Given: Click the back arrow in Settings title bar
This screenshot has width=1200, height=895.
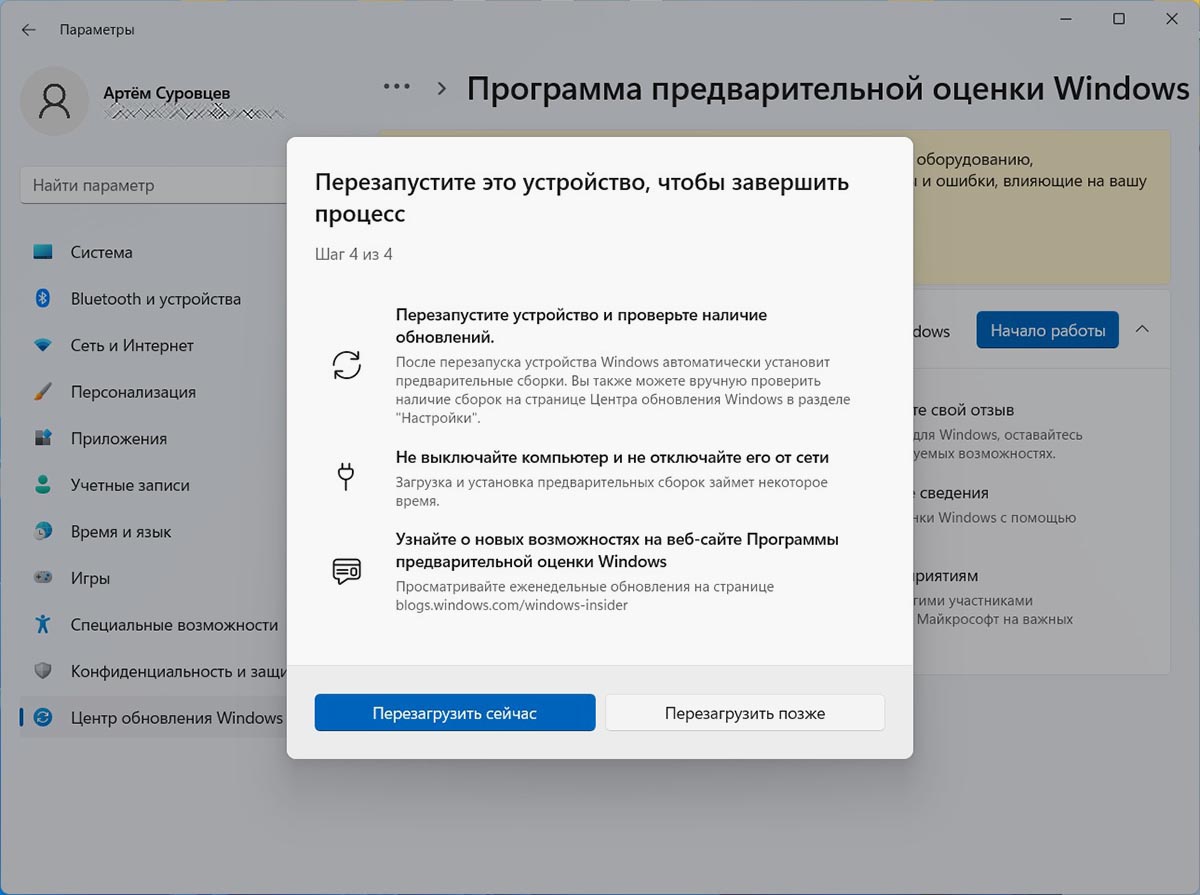Looking at the screenshot, I should click(x=28, y=30).
